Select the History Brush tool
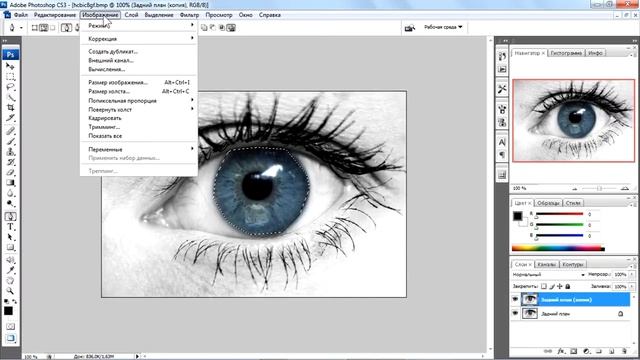The image size is (640, 360). click(x=10, y=162)
